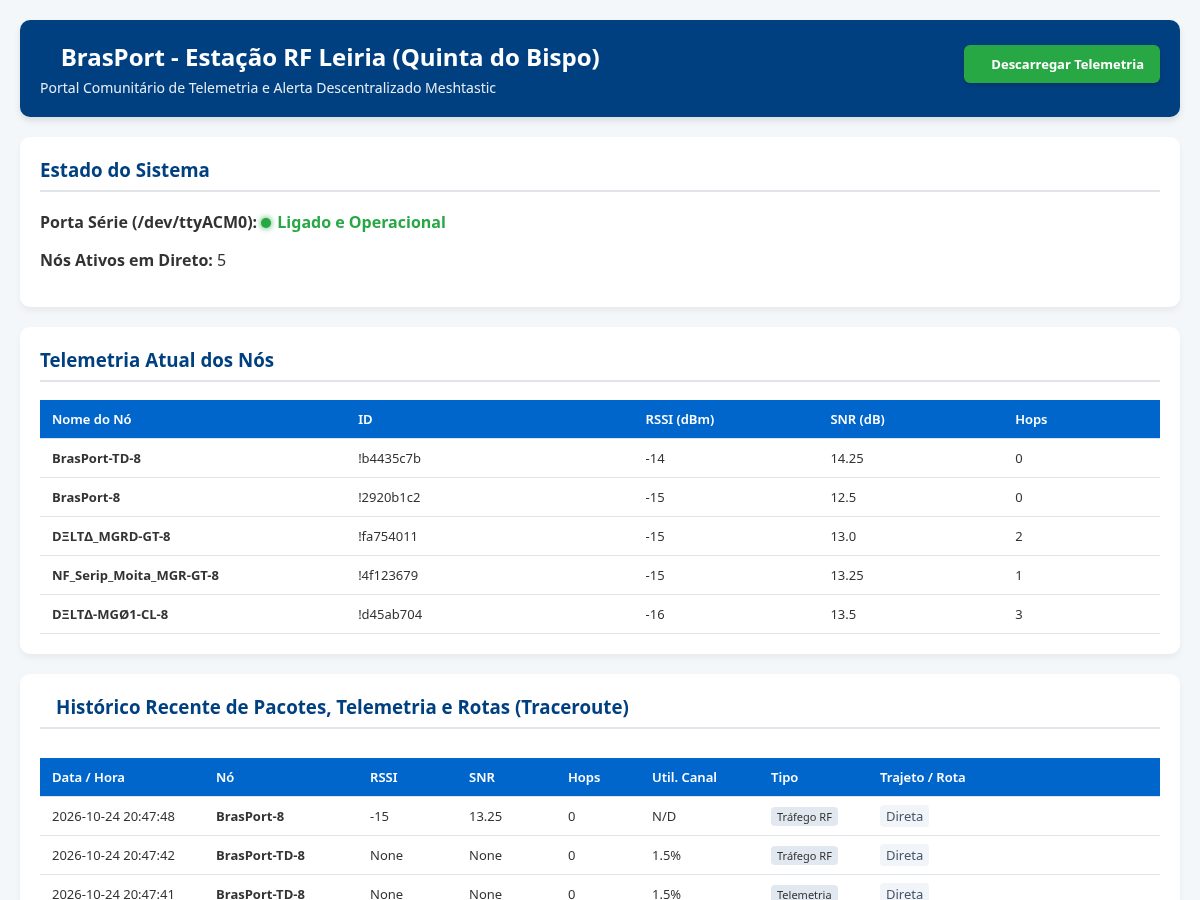
Task: Click the 'Tráfego RF' badge in the 20:47:48 row
Action: coord(804,816)
